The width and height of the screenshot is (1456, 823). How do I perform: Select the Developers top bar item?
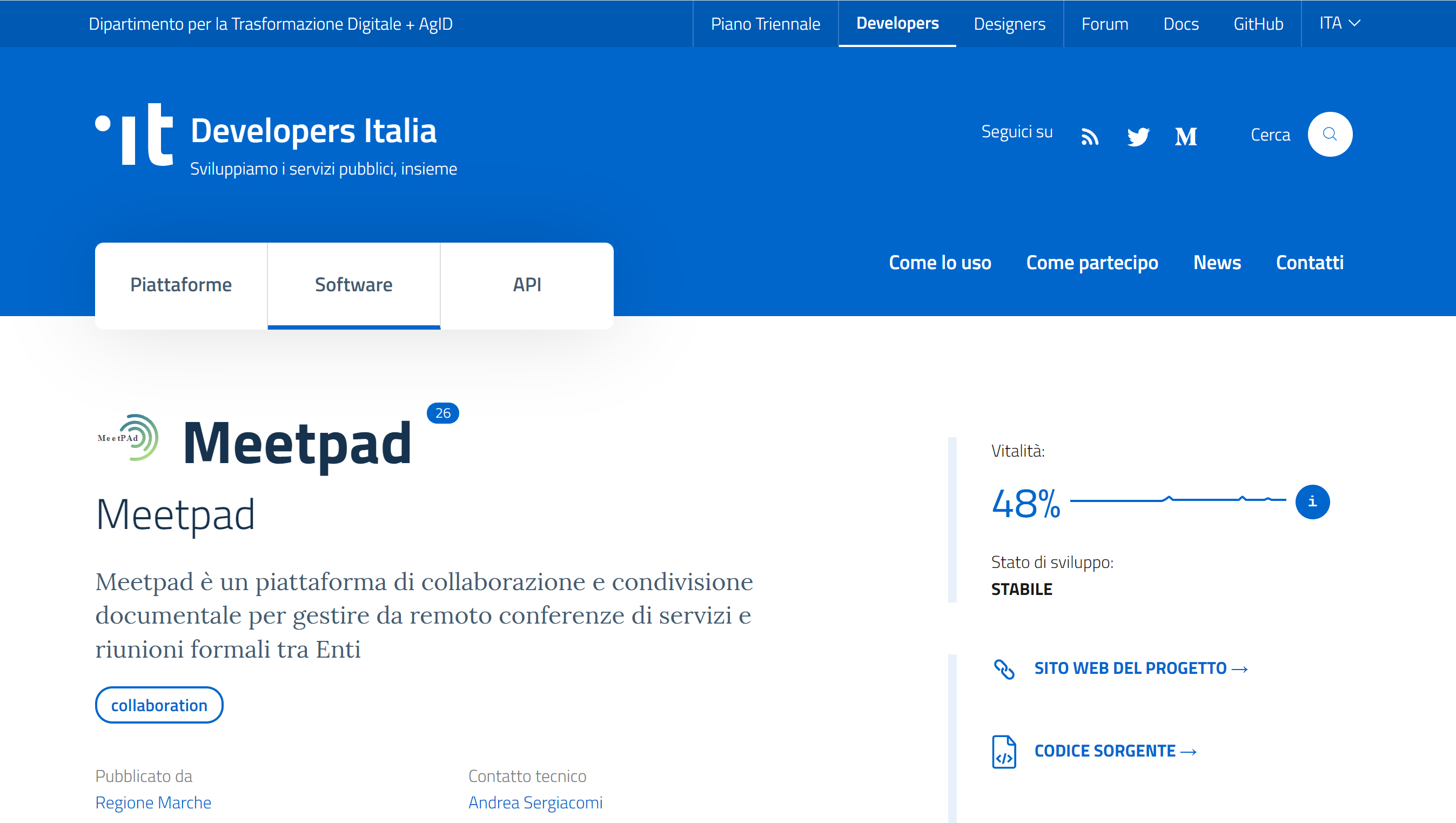[897, 23]
